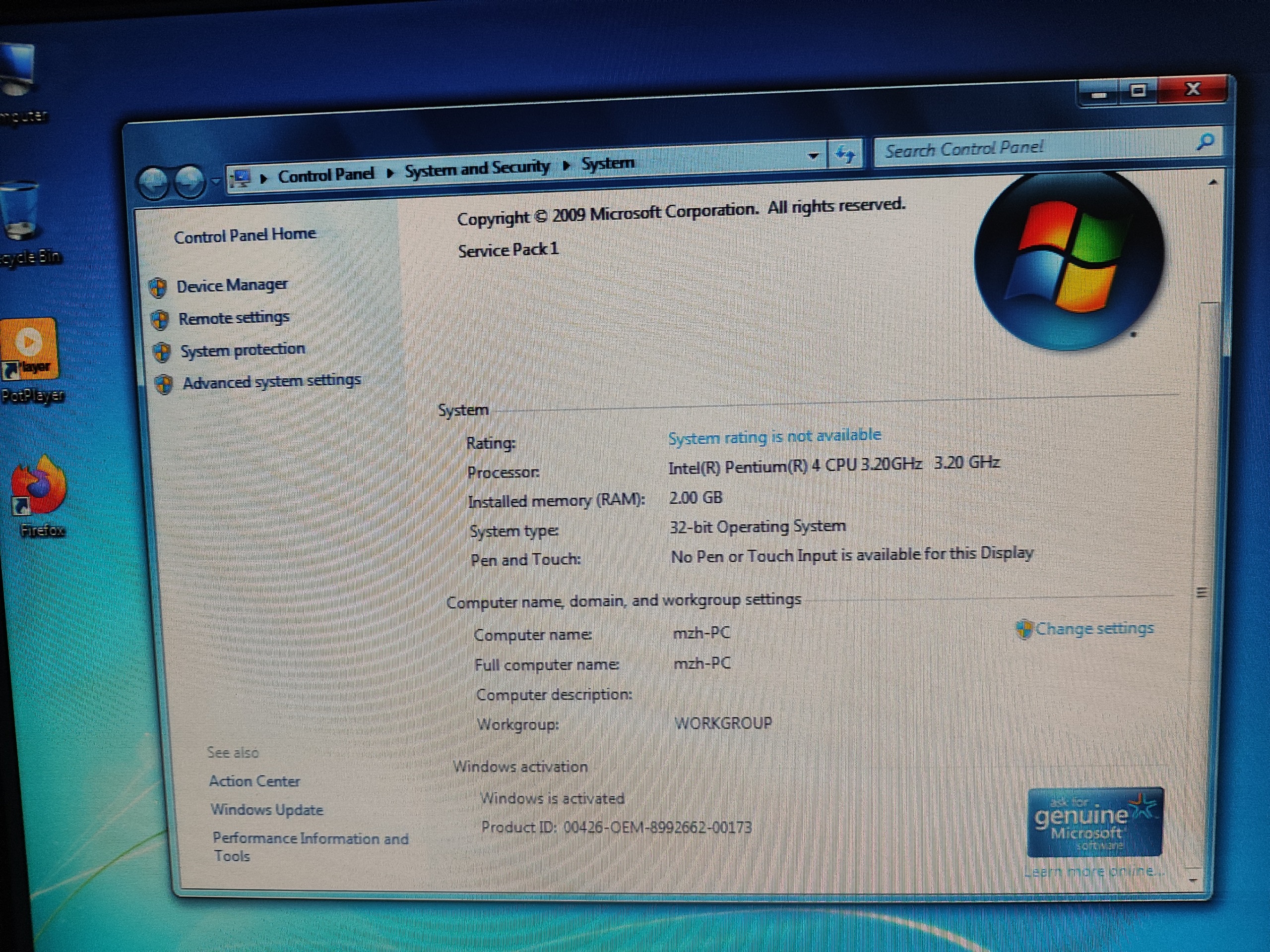Select System and Security breadcrumb
The width and height of the screenshot is (1270, 952).
tap(477, 168)
